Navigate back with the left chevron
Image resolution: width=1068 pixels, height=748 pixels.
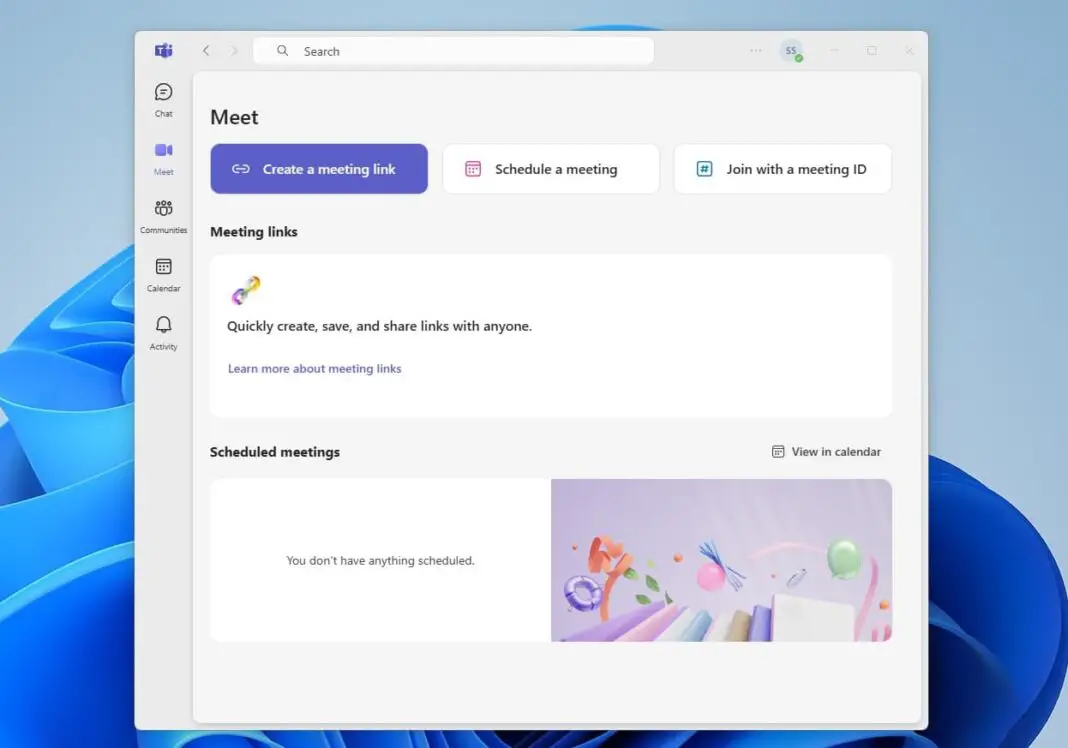pos(206,50)
